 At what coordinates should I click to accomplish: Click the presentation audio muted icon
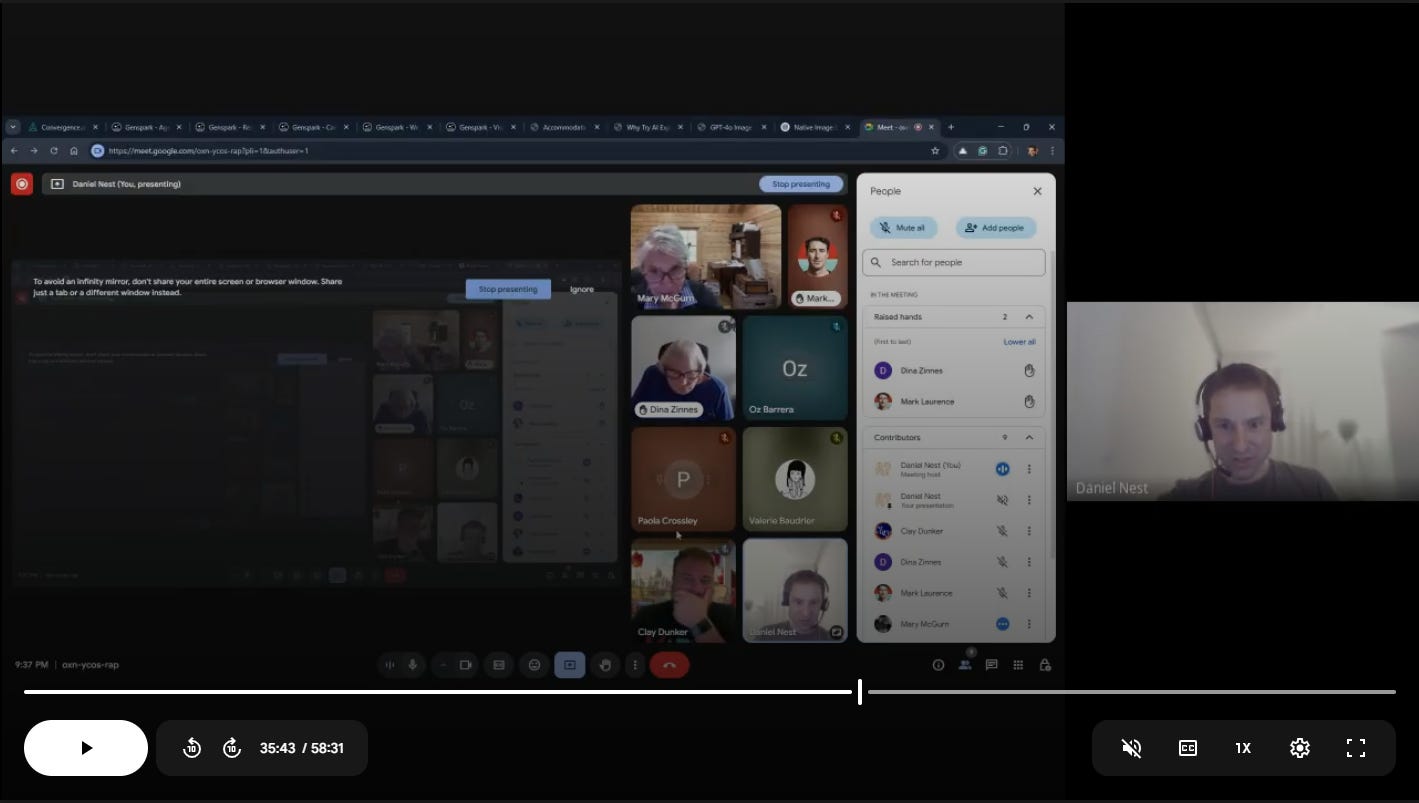click(1002, 500)
